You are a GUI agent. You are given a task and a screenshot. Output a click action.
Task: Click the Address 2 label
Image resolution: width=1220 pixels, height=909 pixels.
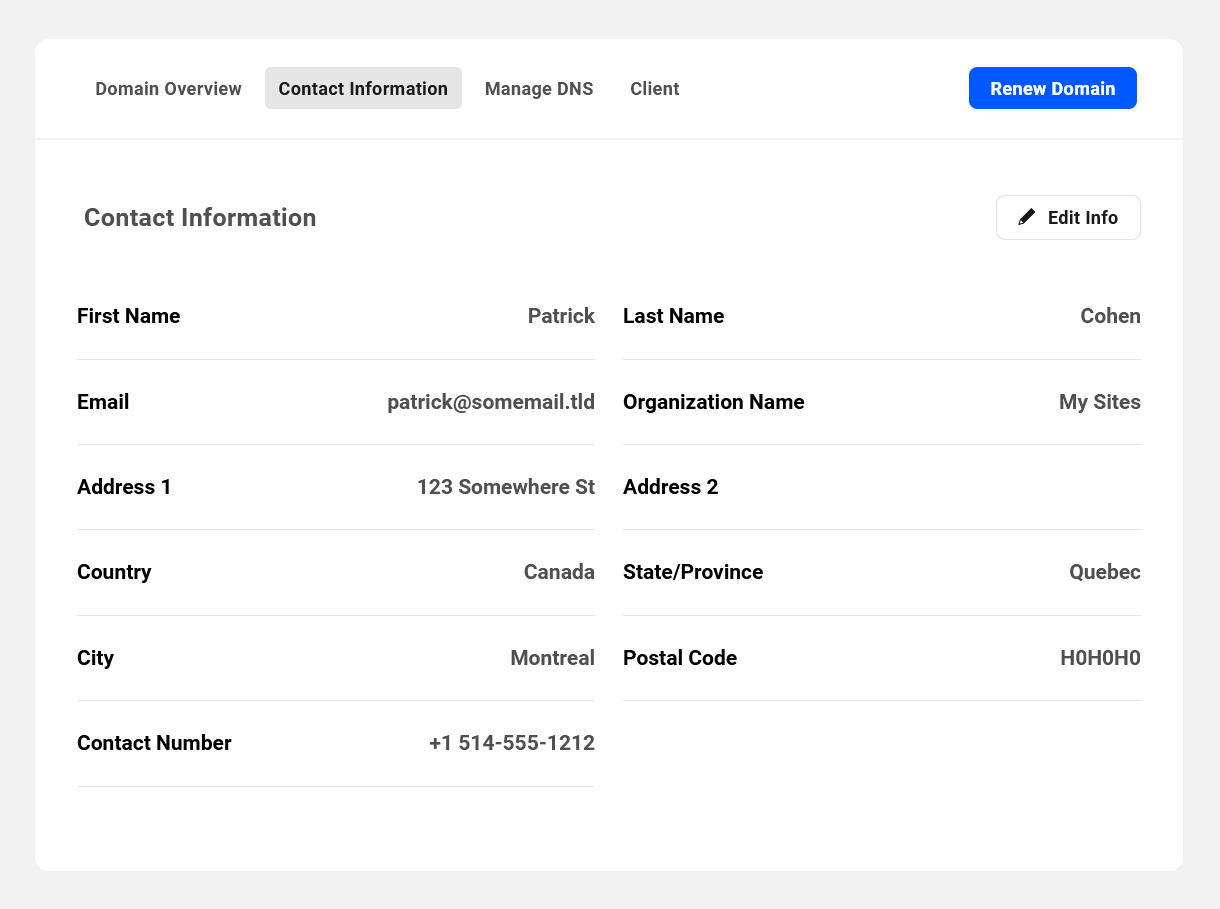pyautogui.click(x=671, y=487)
